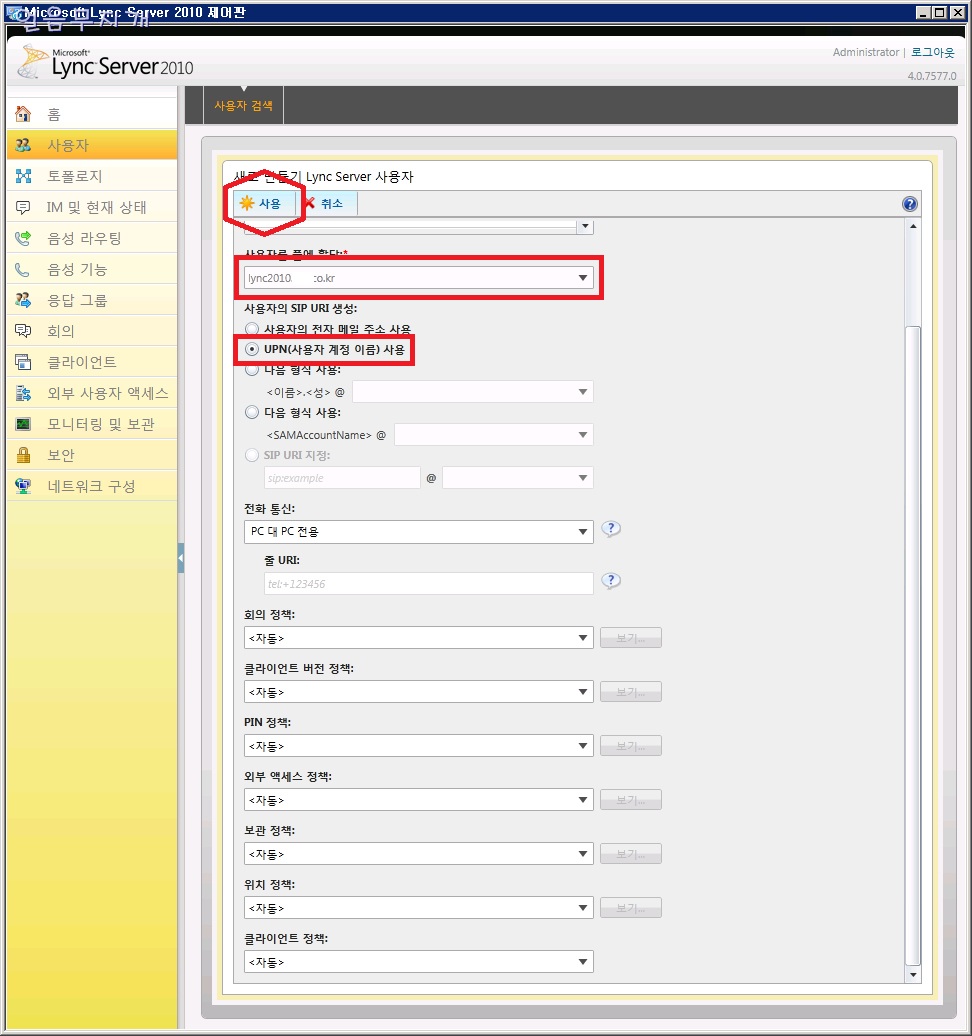Go to 네트워크 구성 in navigation
972x1036 pixels.
click(93, 486)
